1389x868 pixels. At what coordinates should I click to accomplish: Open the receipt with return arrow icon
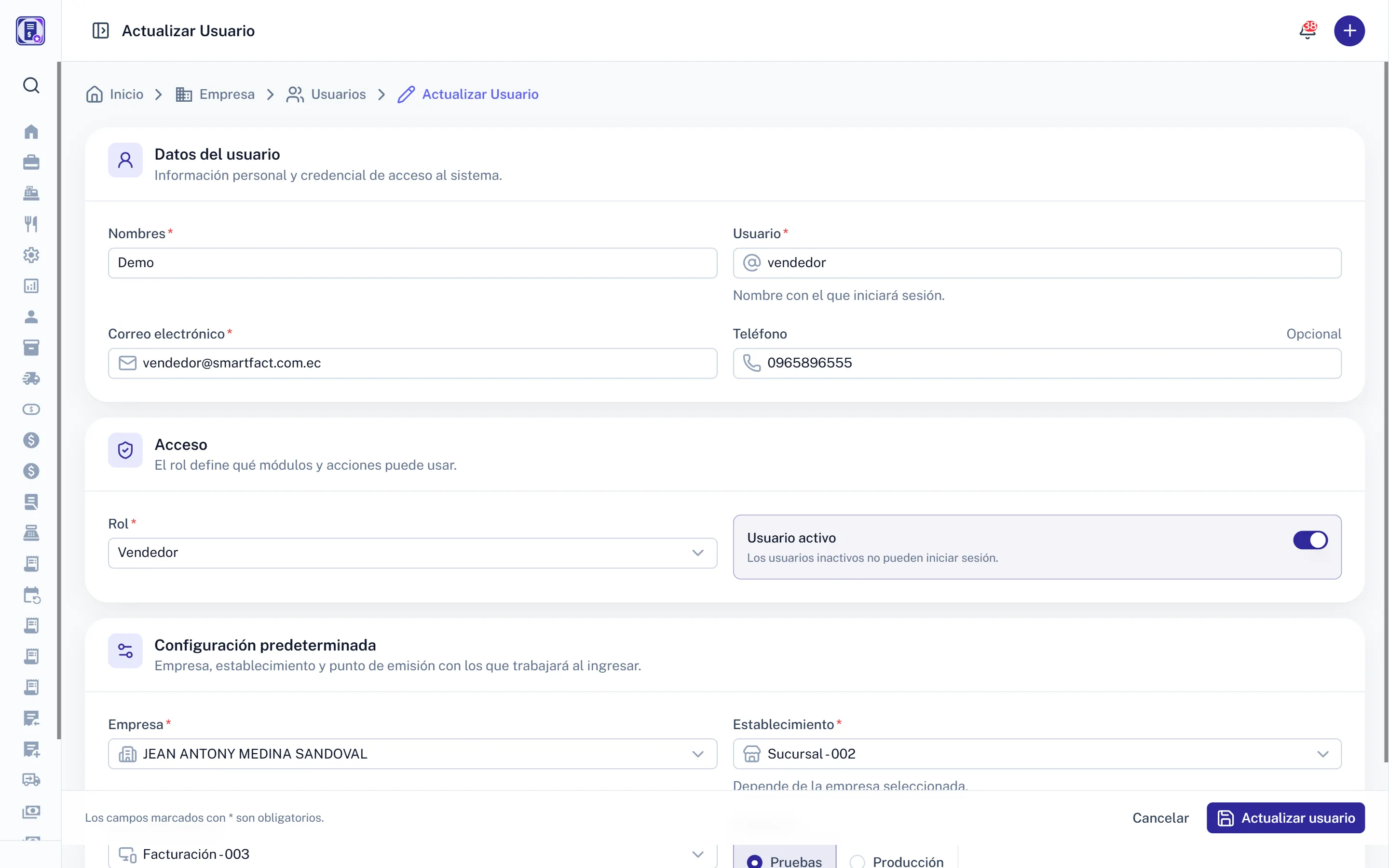click(x=31, y=718)
